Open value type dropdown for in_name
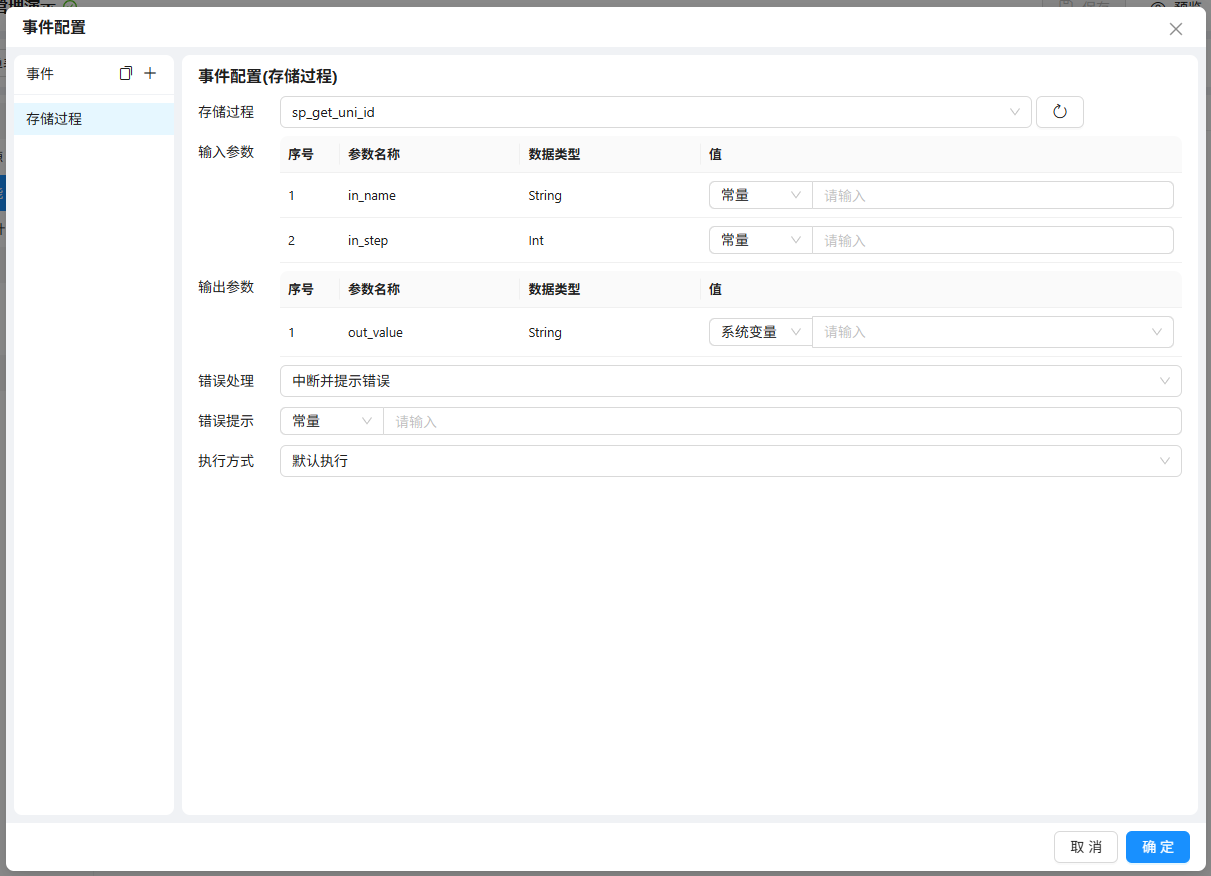Viewport: 1211px width, 876px height. click(x=760, y=195)
